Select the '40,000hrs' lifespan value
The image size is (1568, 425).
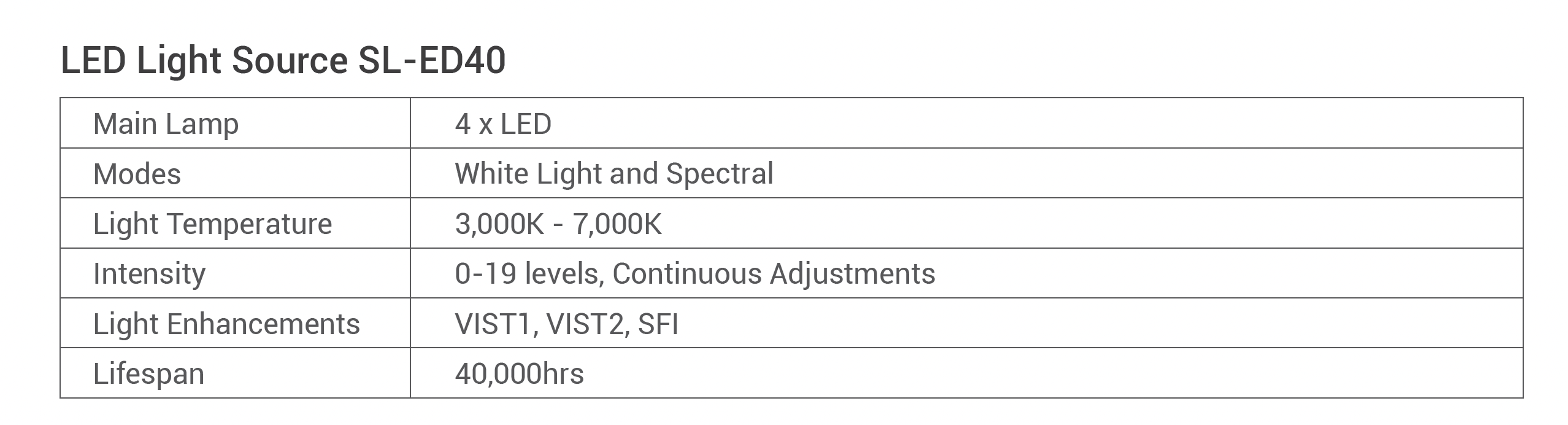[519, 373]
